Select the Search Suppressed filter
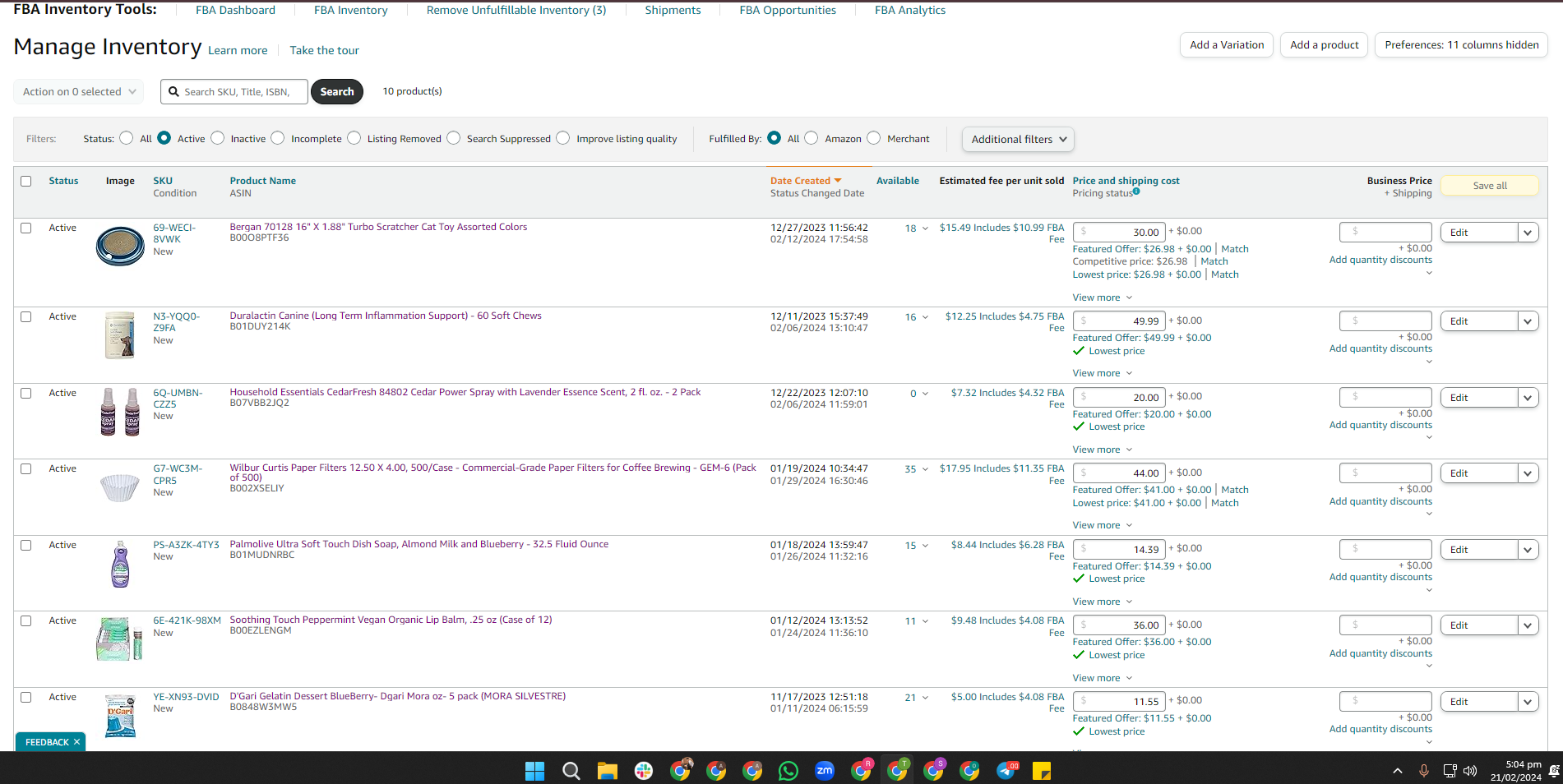This screenshot has height=784, width=1563. (x=454, y=138)
